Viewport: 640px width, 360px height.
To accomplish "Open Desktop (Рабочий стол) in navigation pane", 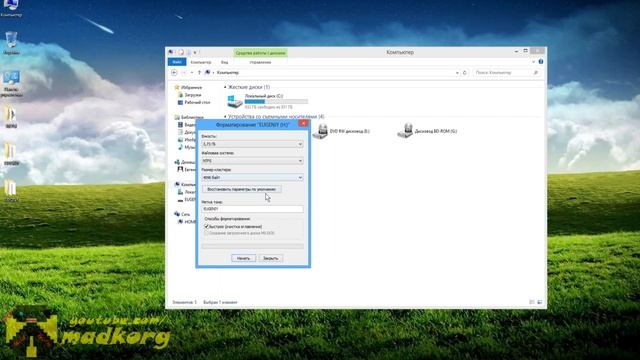I will 194,102.
